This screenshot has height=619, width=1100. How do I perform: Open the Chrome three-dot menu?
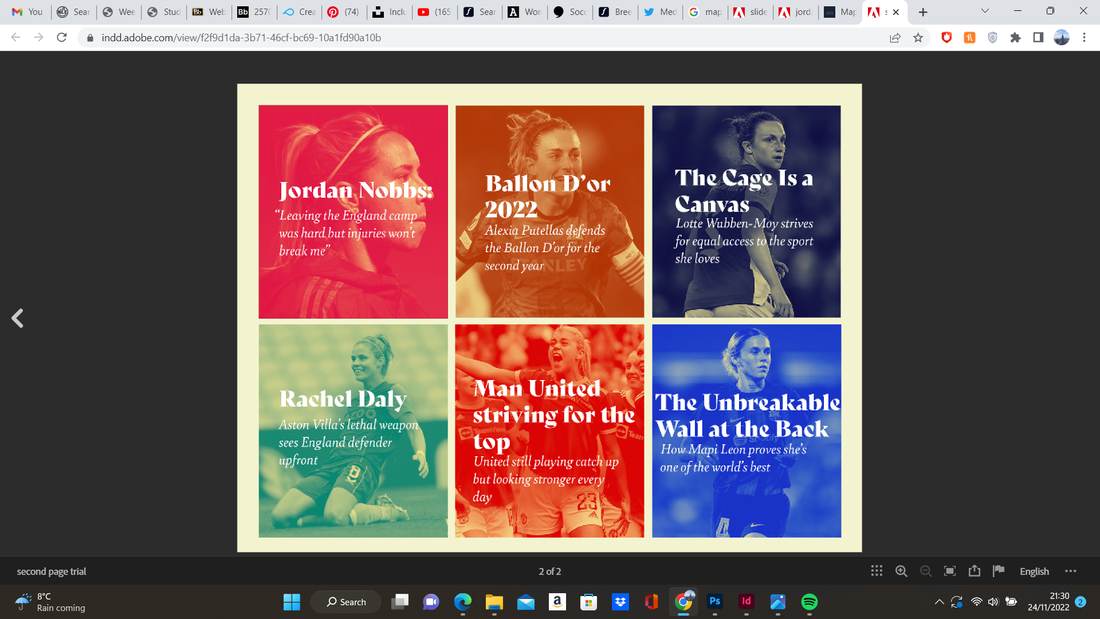(x=1084, y=38)
